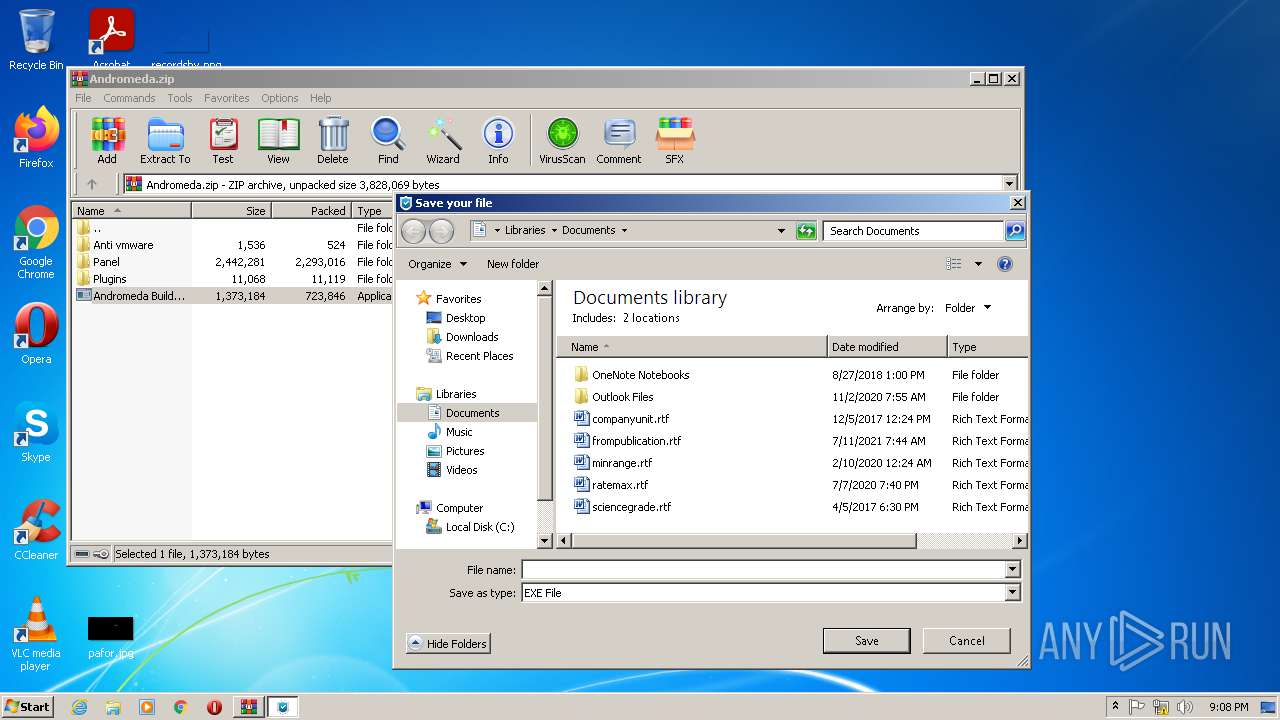
Task: Expand the view options arrow
Action: [978, 264]
